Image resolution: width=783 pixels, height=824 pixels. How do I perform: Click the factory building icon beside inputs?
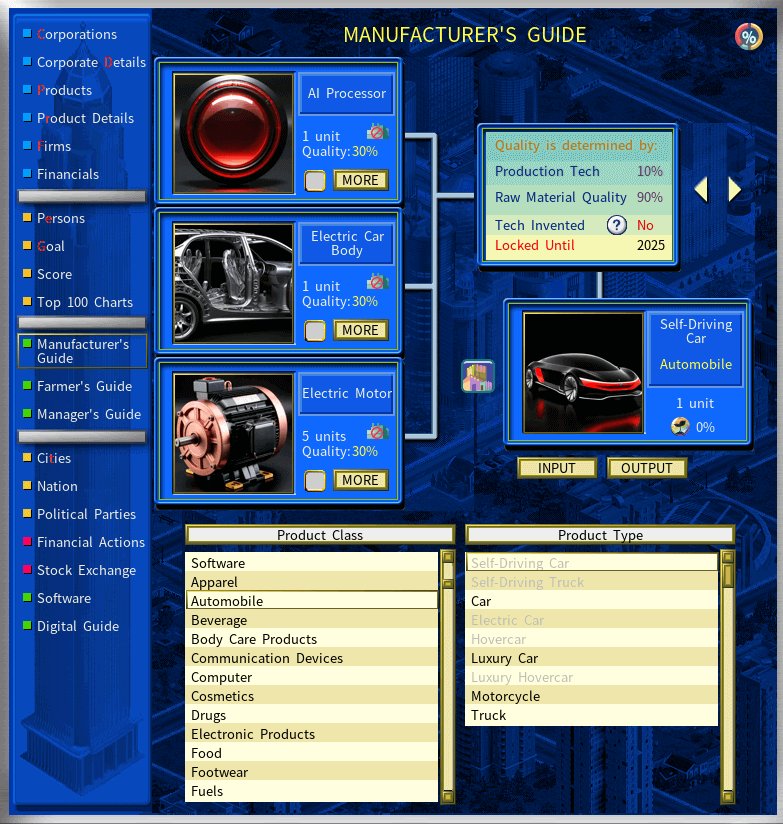click(477, 377)
